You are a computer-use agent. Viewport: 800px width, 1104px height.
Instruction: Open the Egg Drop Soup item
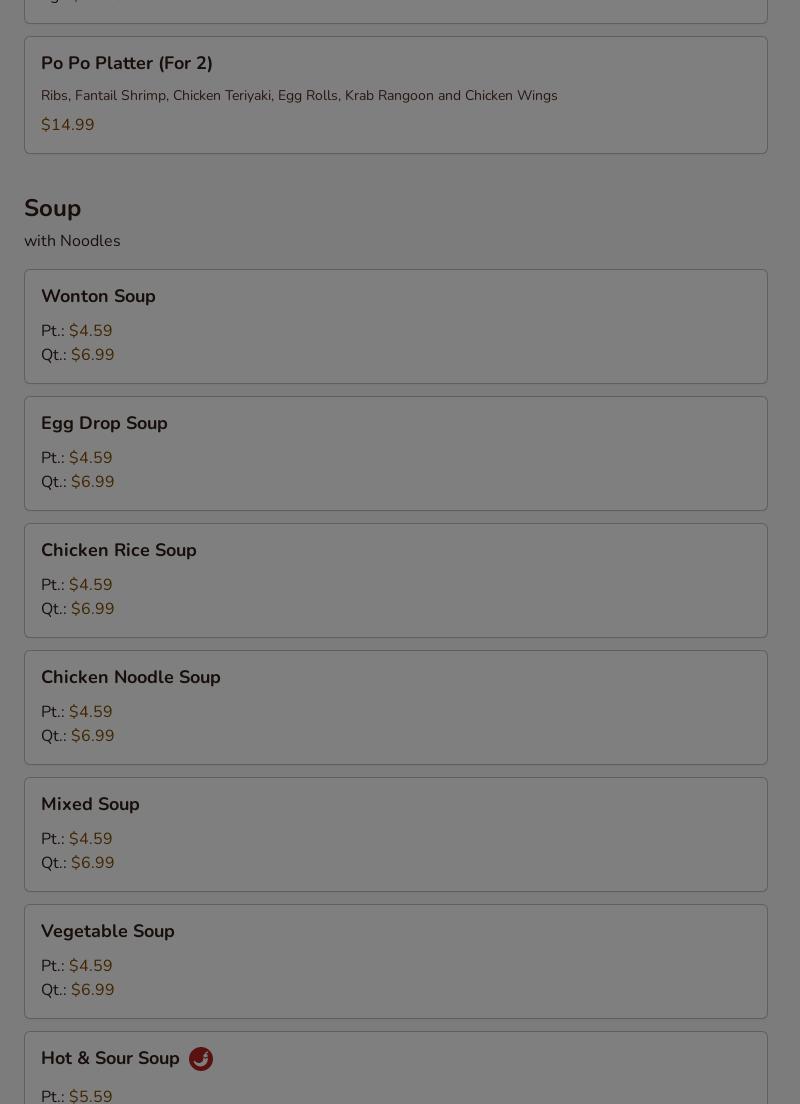pyautogui.click(x=104, y=423)
